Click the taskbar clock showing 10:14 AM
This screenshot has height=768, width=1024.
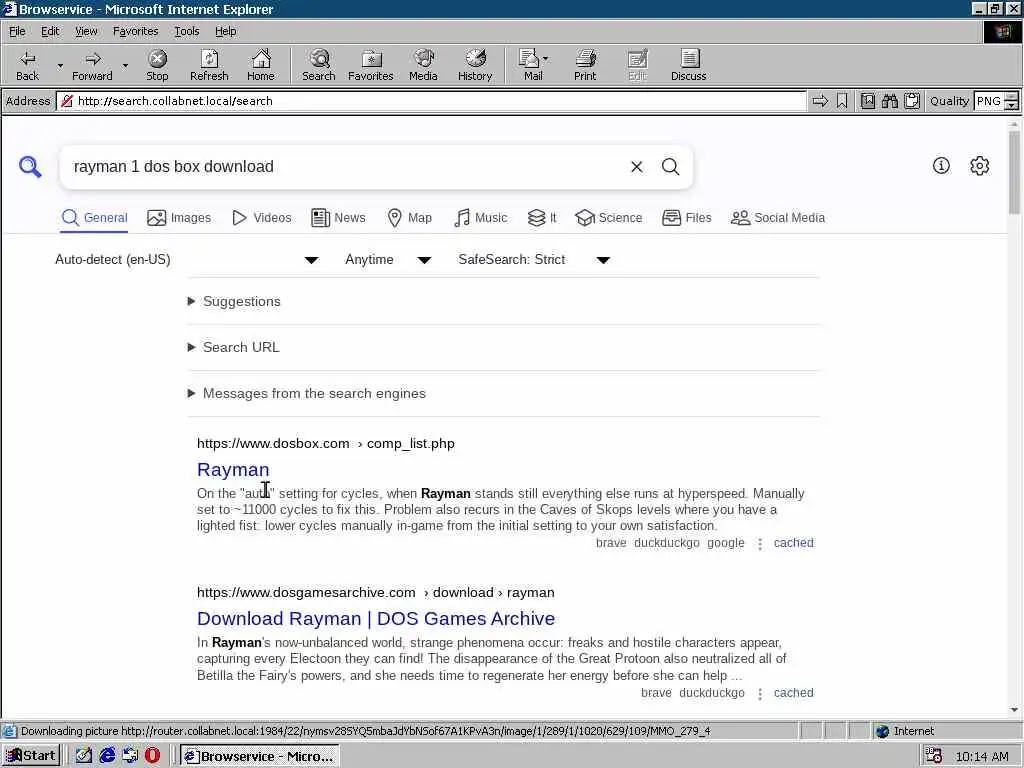pyautogui.click(x=982, y=756)
